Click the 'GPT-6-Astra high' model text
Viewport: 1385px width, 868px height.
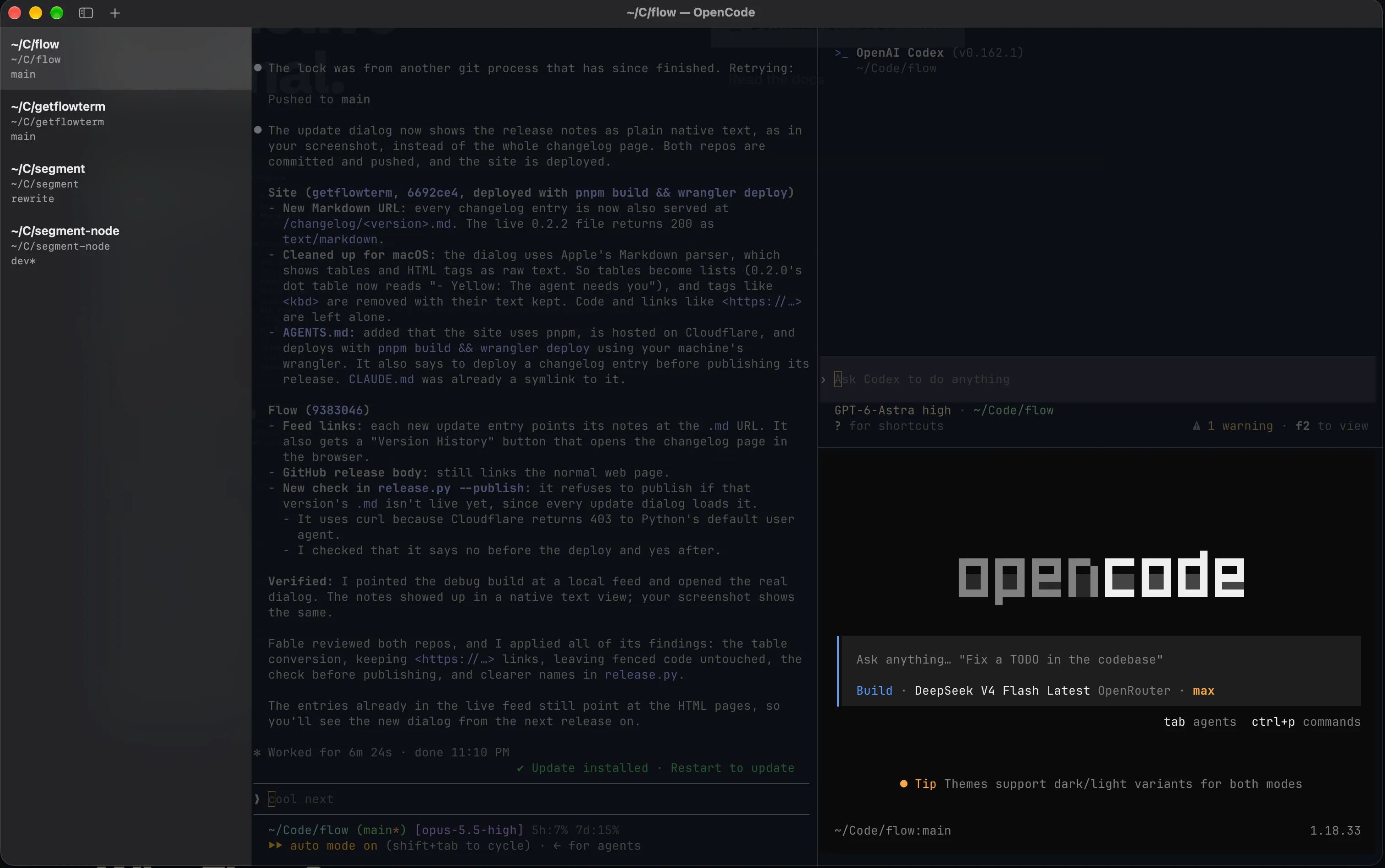(x=892, y=411)
